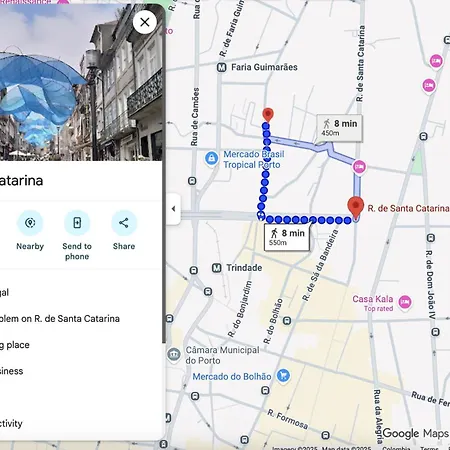This screenshot has height=450, width=450.
Task: Select the Mercado do Bolhão shopping pin
Action: (283, 376)
